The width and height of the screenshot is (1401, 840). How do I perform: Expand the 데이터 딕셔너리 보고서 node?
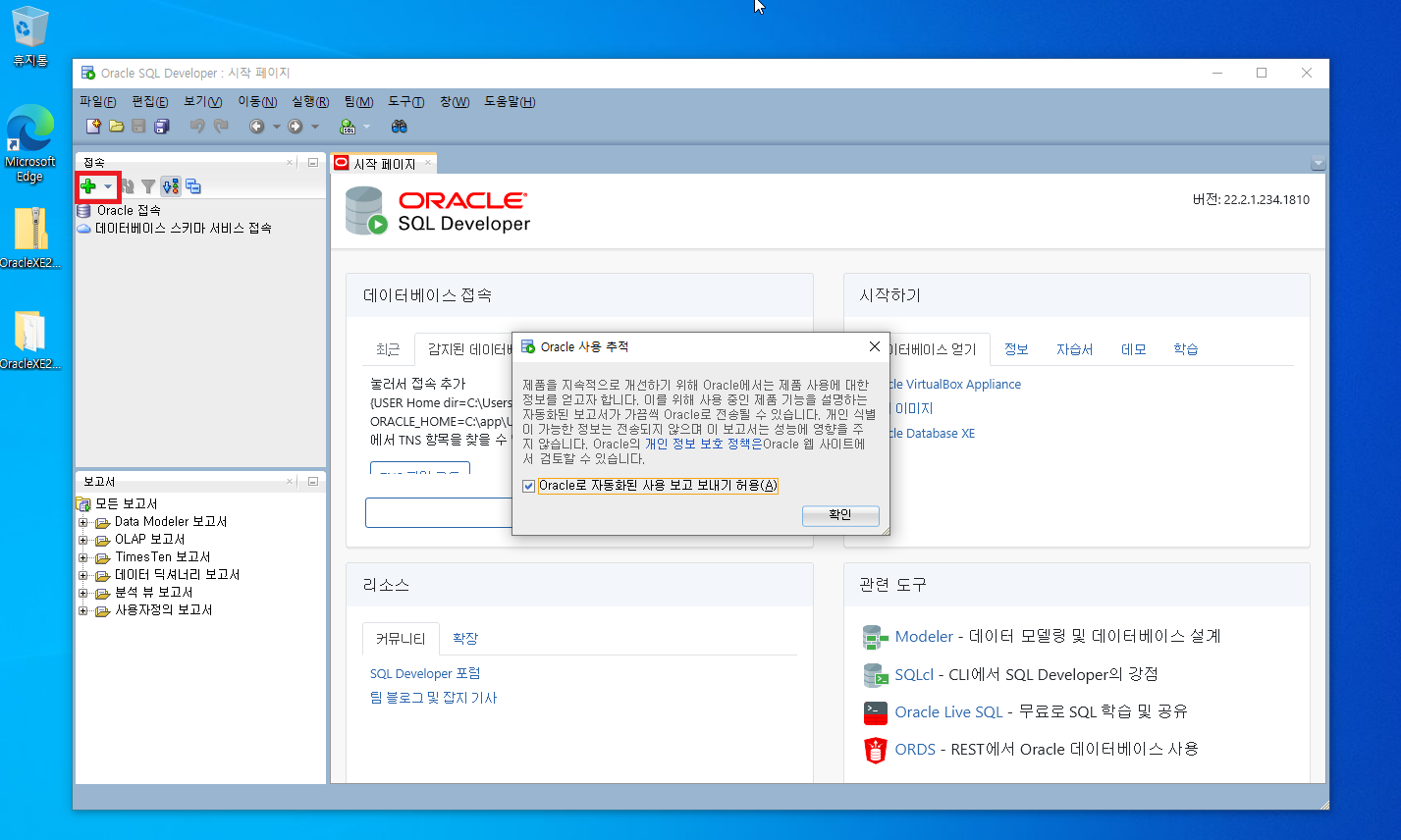83,575
